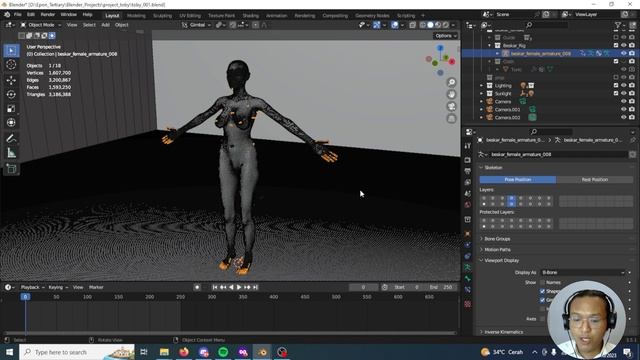The height and width of the screenshot is (360, 640).
Task: Switch to the Sculpting workspace tab
Action: 162,16
